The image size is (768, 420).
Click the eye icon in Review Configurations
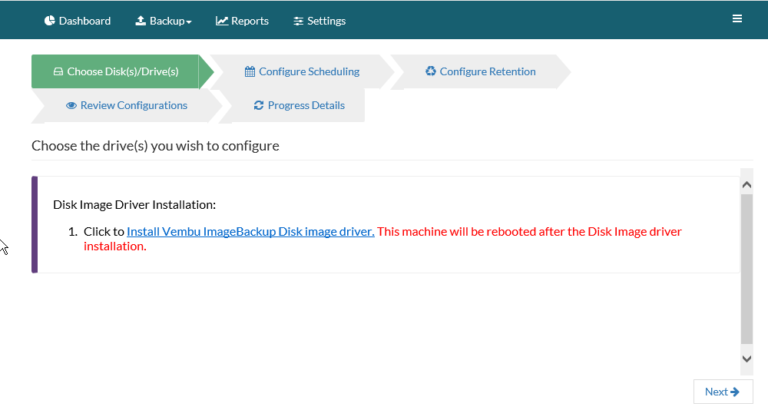pyautogui.click(x=71, y=105)
